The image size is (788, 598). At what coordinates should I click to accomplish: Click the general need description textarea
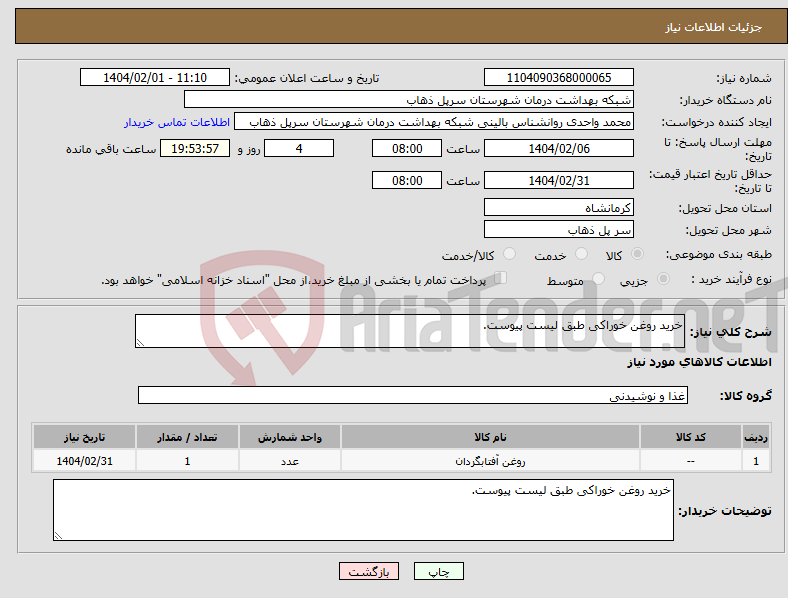(x=410, y=331)
